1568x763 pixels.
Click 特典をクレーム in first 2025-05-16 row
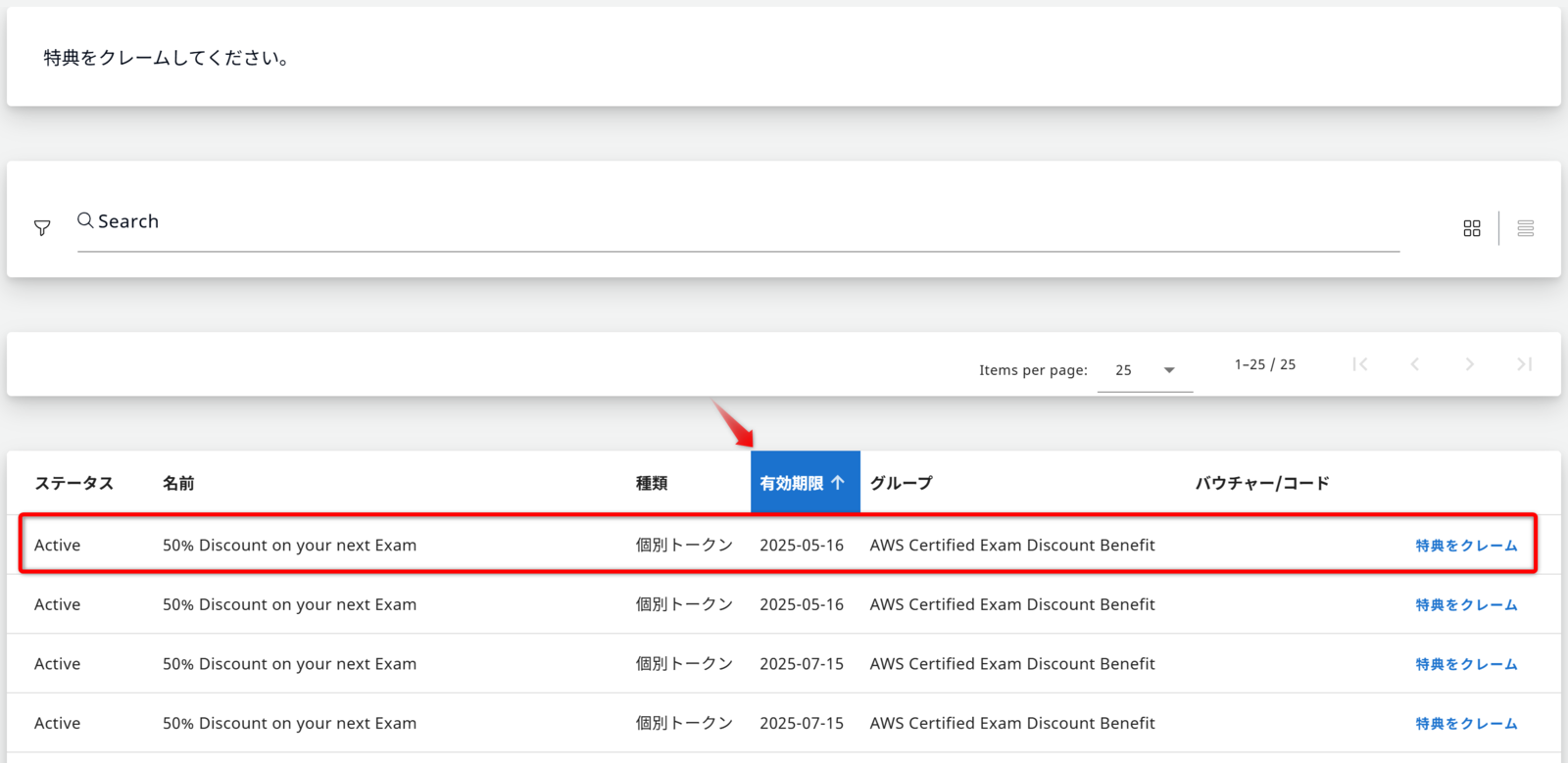coord(1467,546)
